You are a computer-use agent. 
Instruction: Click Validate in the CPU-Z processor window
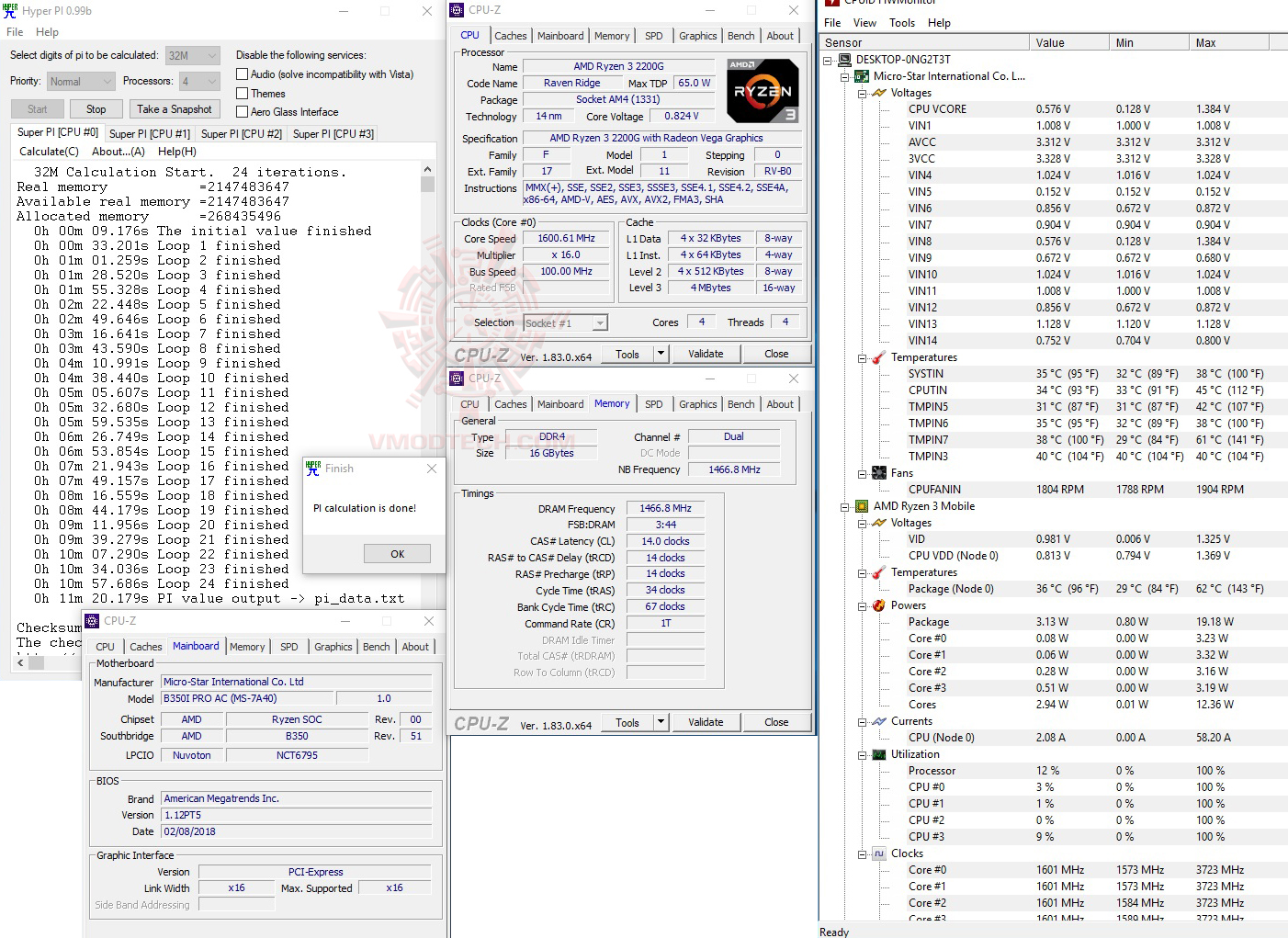tap(706, 354)
